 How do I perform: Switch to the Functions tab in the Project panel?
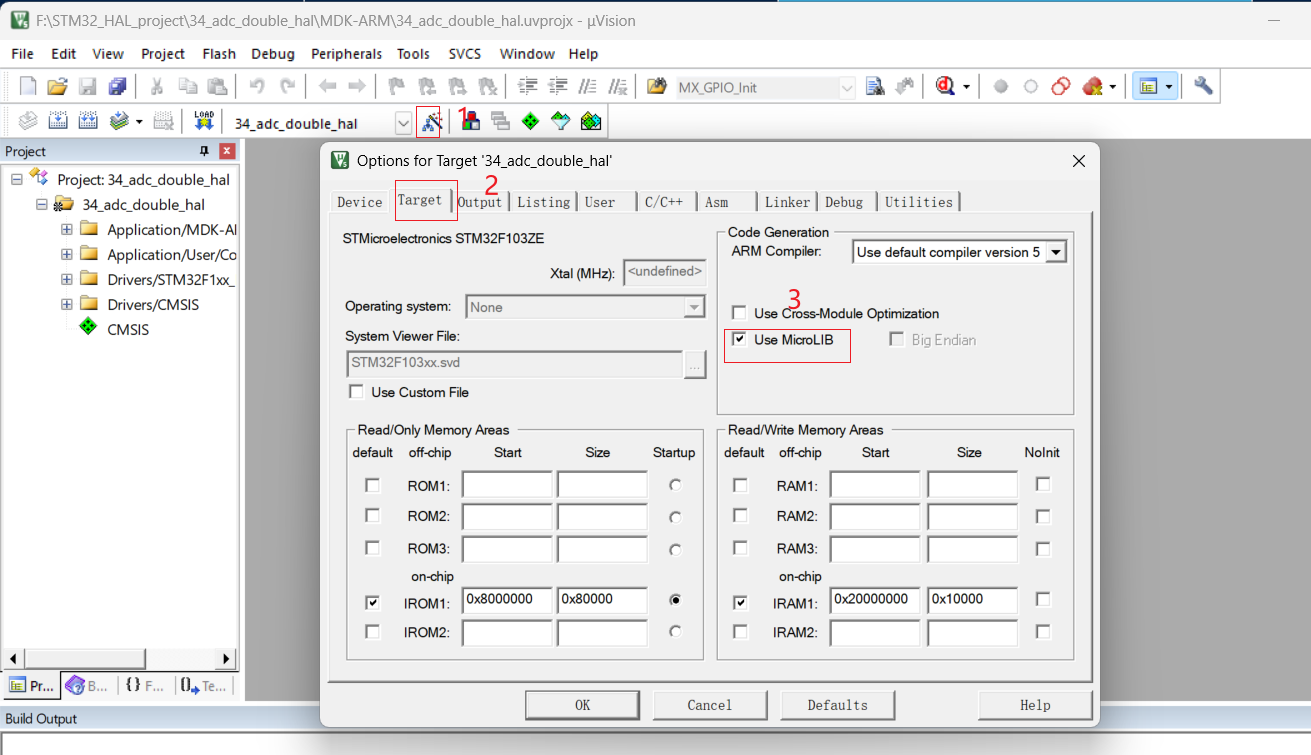click(145, 686)
